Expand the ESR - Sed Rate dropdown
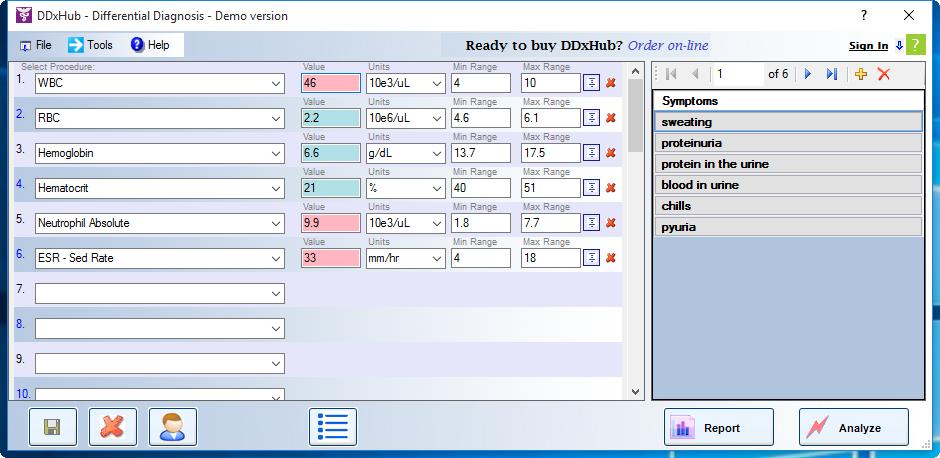The width and height of the screenshot is (940, 458). coord(276,258)
